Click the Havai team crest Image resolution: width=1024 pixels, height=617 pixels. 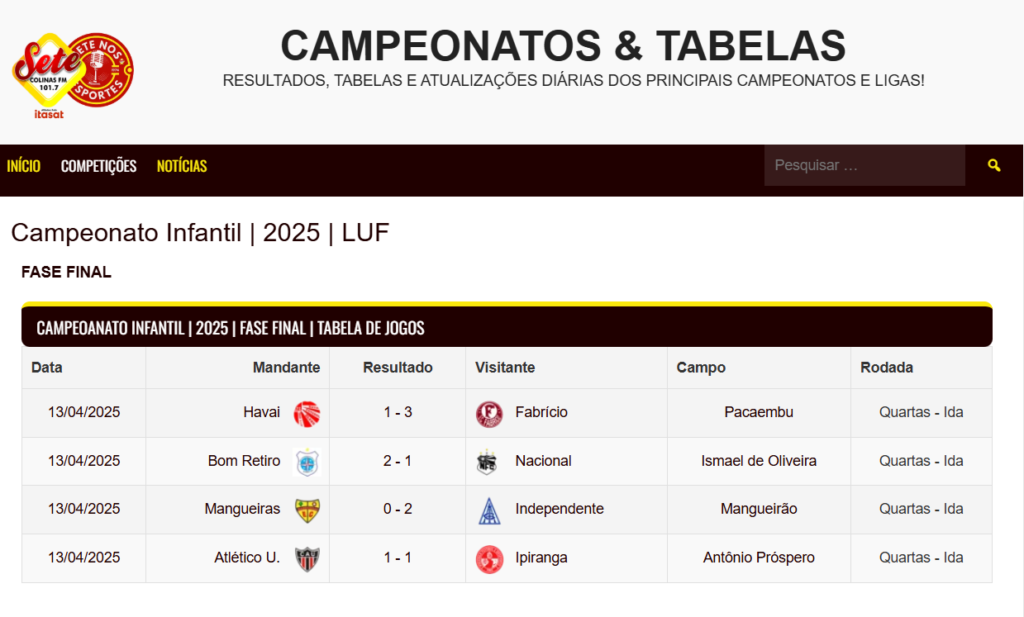pos(307,413)
